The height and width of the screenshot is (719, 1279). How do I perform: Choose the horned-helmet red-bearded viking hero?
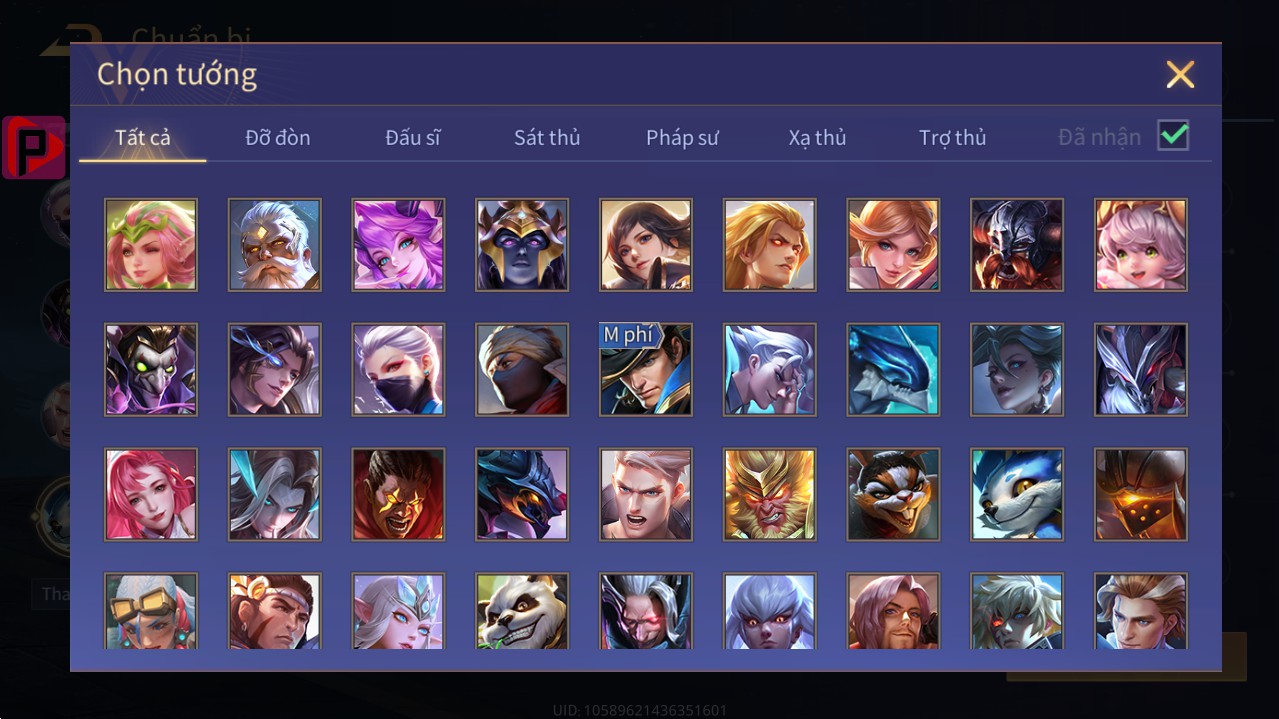[x=1017, y=244]
